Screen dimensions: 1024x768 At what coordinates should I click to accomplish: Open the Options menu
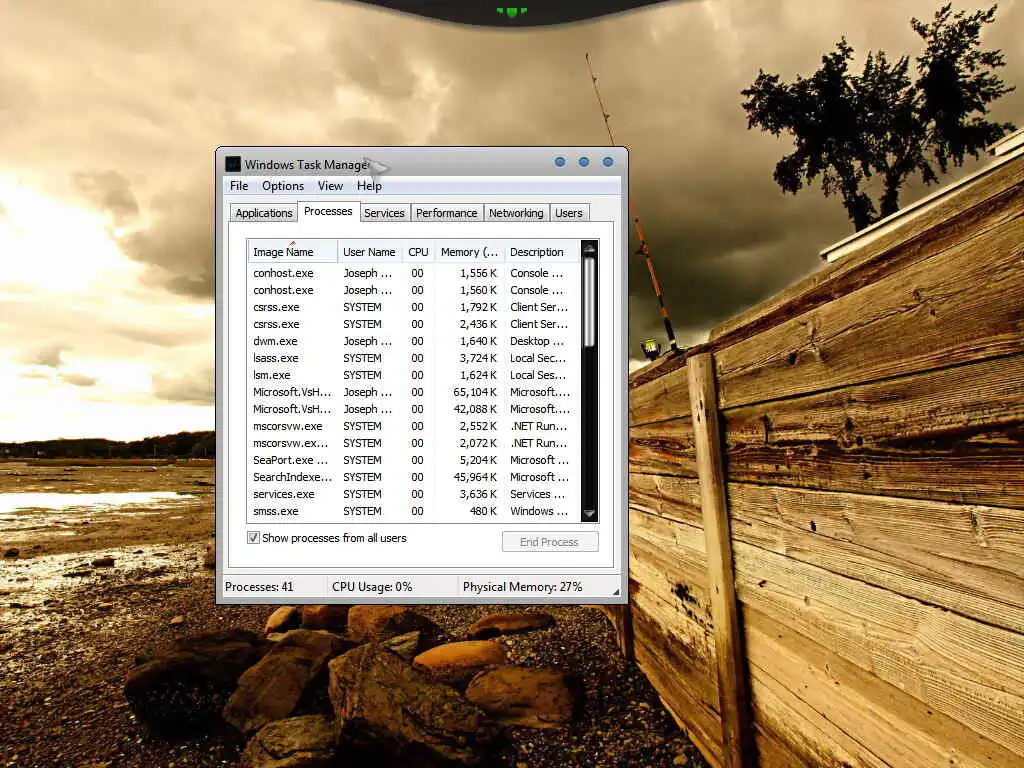tap(283, 186)
